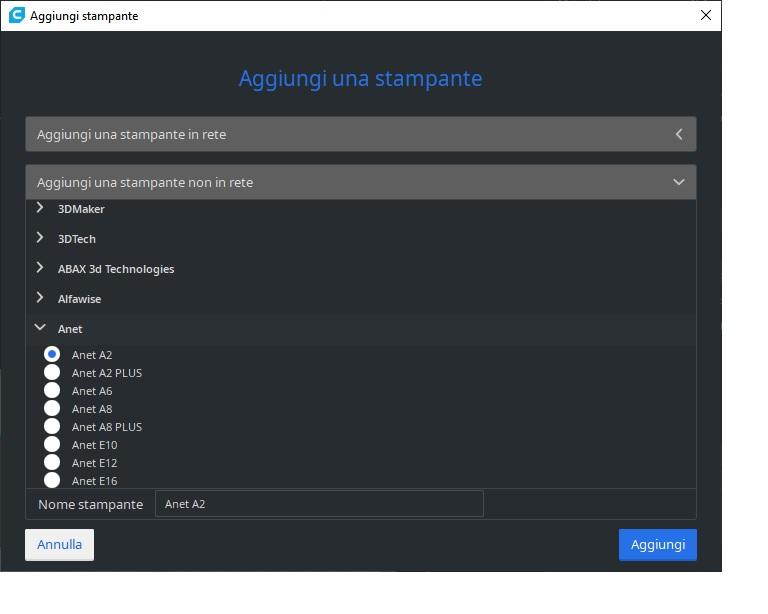
Task: Click the 3DMaker tree label
Action: pos(81,209)
